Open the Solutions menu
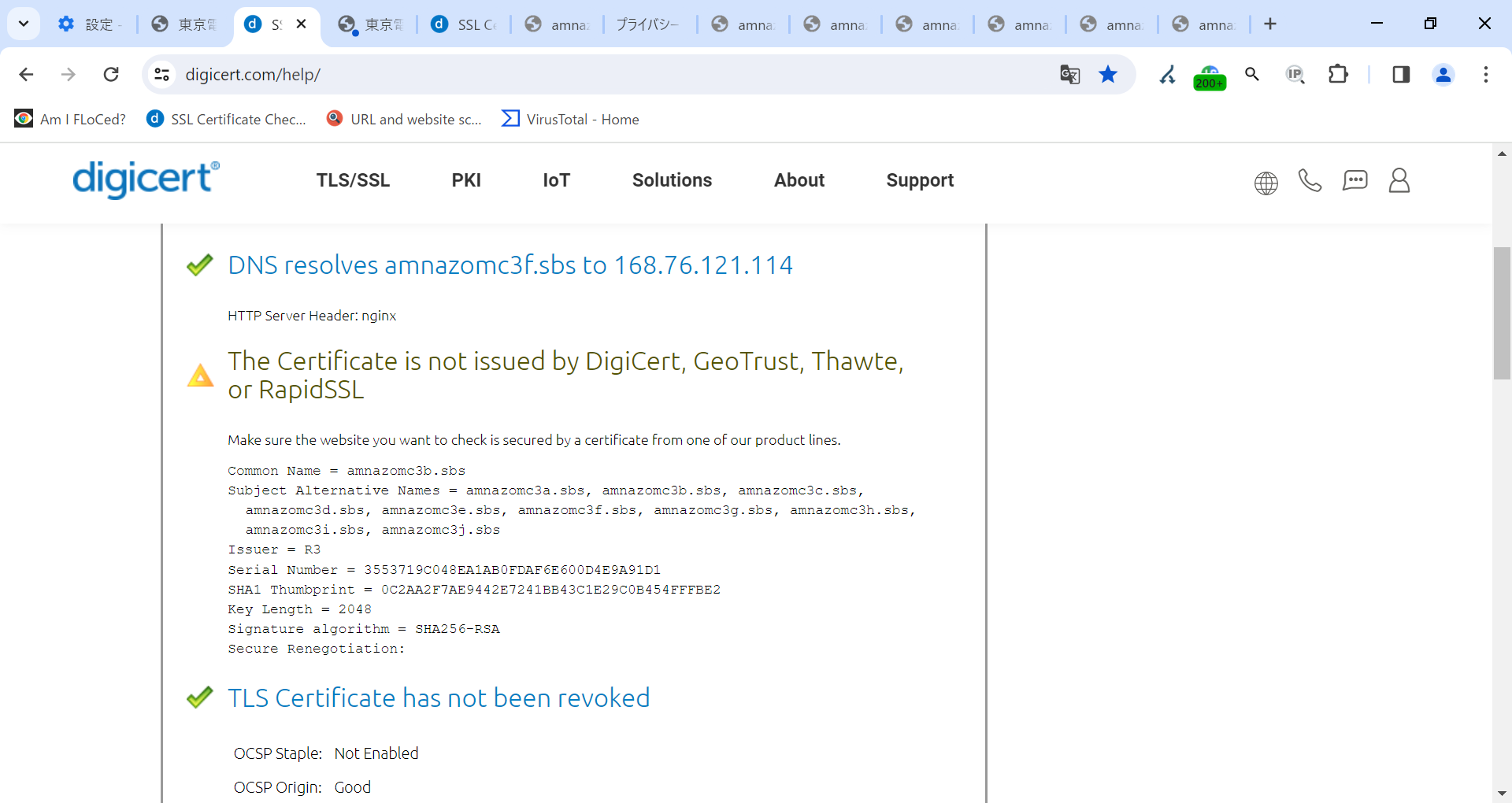Screen dimensions: 1512x803 (x=672, y=180)
